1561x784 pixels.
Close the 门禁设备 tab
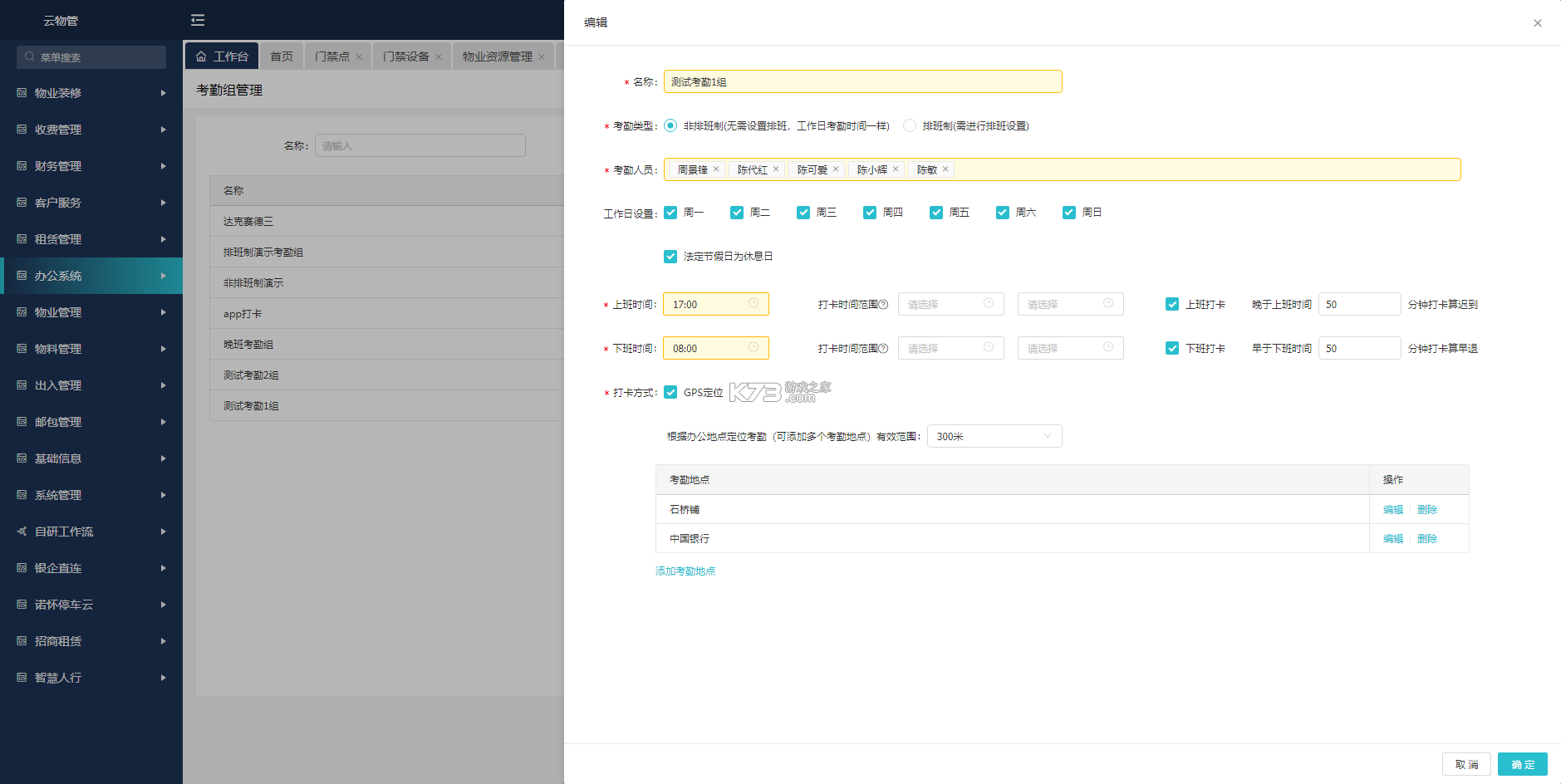click(439, 57)
